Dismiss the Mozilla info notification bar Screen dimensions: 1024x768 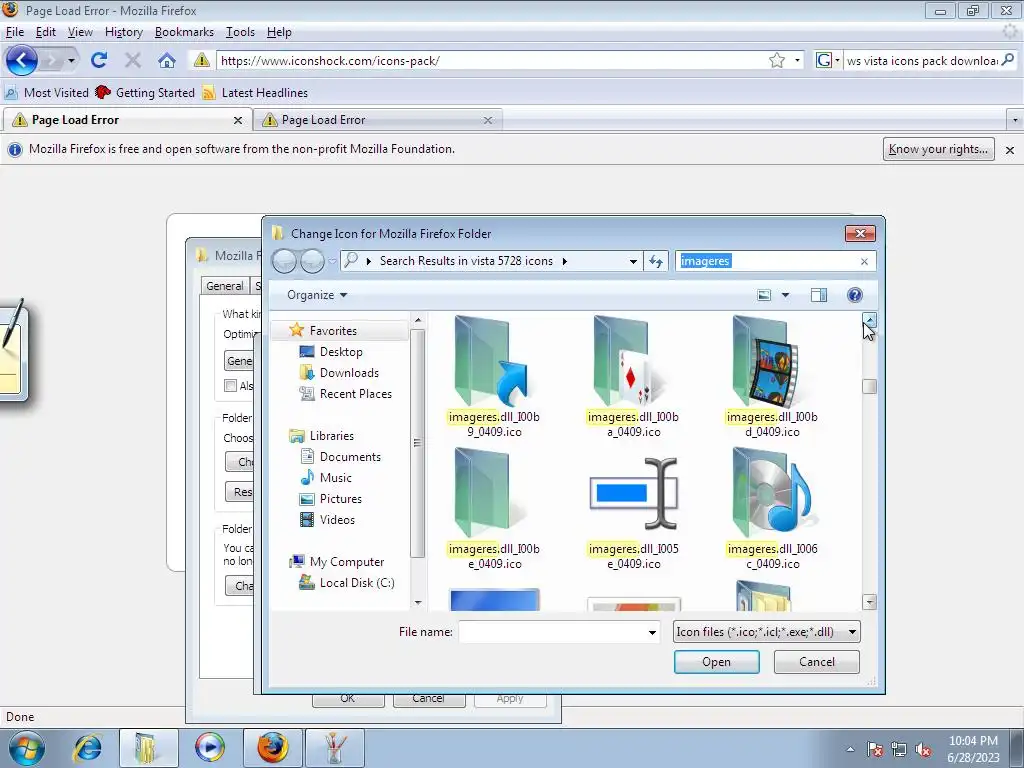(1010, 150)
